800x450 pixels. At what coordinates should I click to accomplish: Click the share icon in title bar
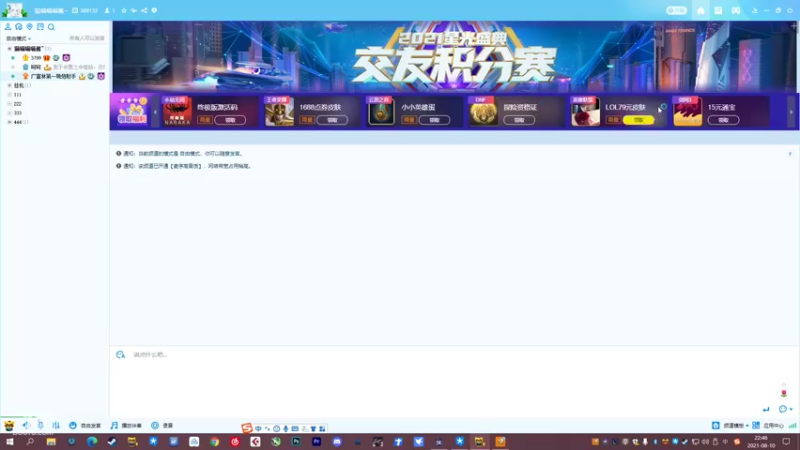(144, 10)
